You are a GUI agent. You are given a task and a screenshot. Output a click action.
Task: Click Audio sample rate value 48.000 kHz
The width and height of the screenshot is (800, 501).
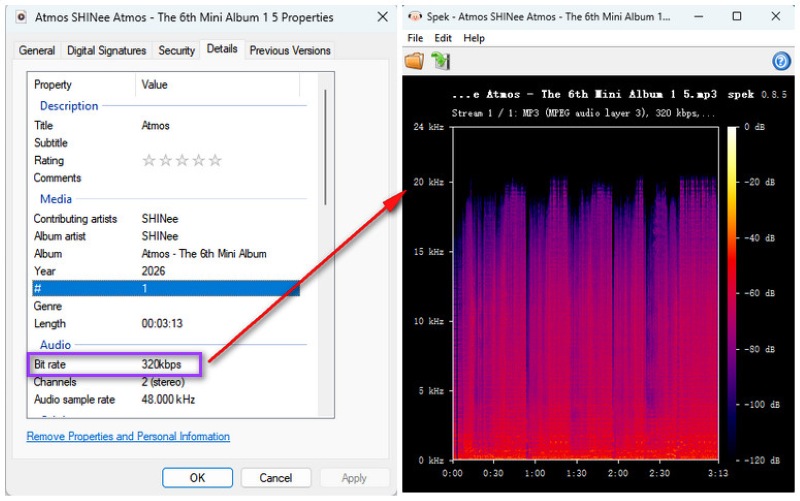coord(168,399)
